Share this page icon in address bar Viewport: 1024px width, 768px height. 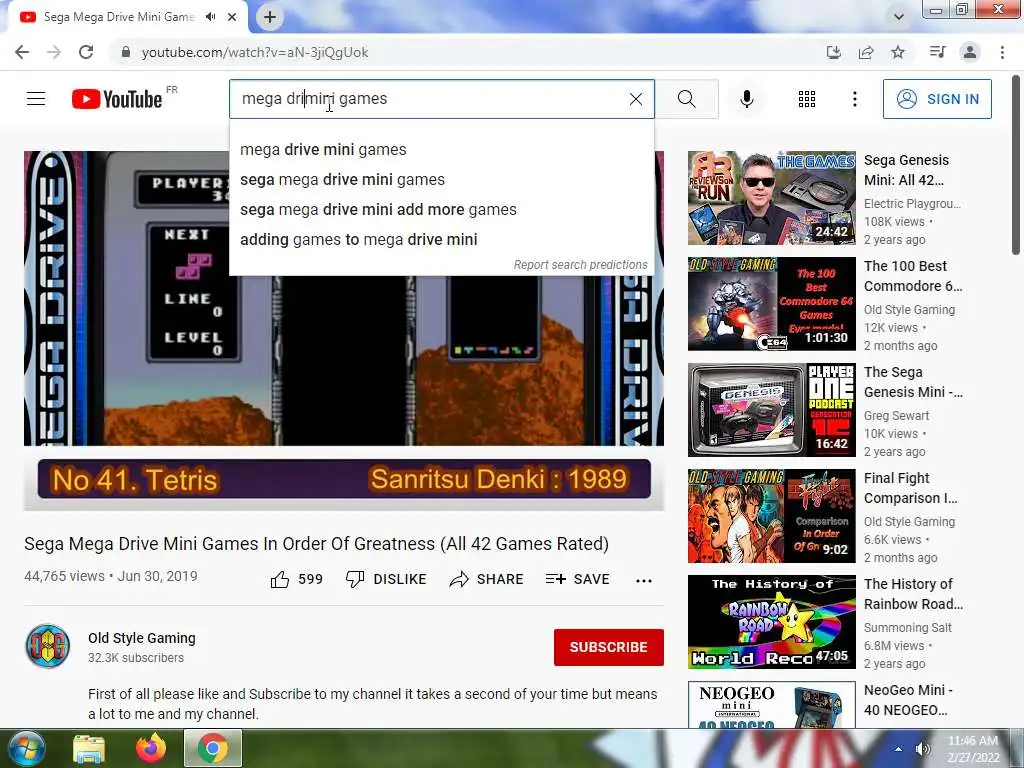click(866, 52)
